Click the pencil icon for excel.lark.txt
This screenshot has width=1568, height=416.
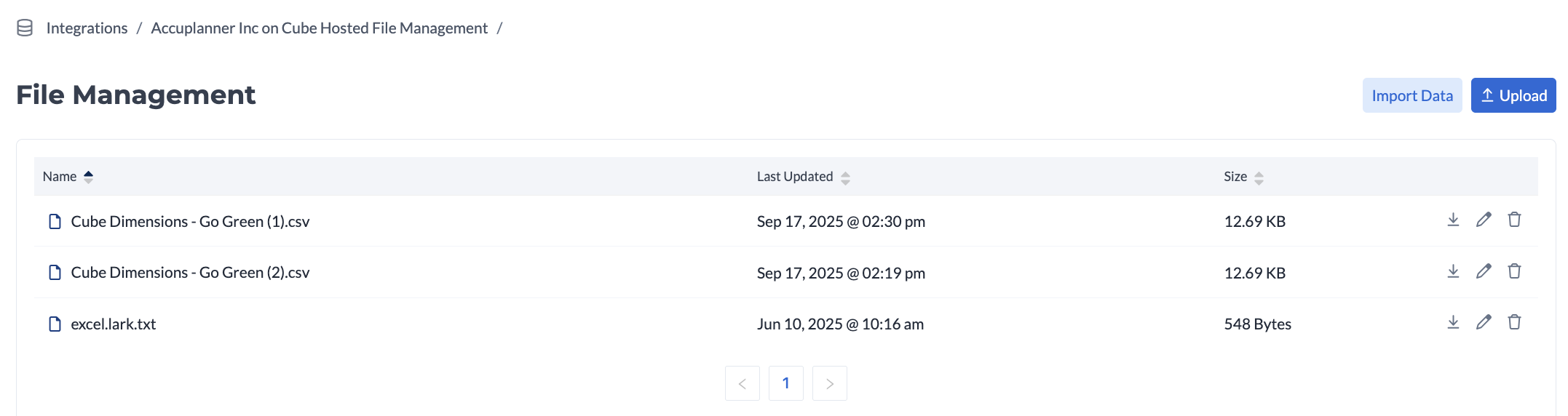coord(1484,322)
